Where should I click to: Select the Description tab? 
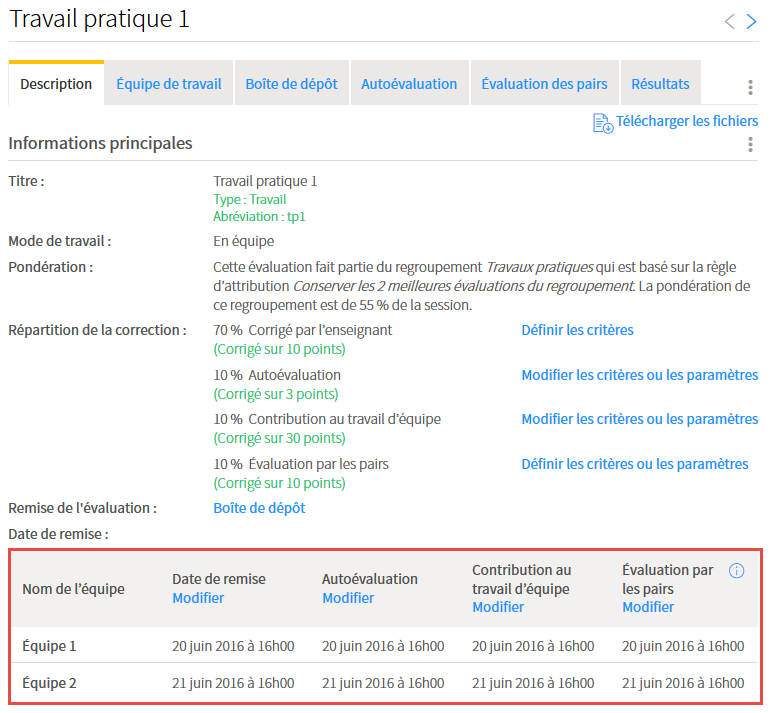[56, 84]
